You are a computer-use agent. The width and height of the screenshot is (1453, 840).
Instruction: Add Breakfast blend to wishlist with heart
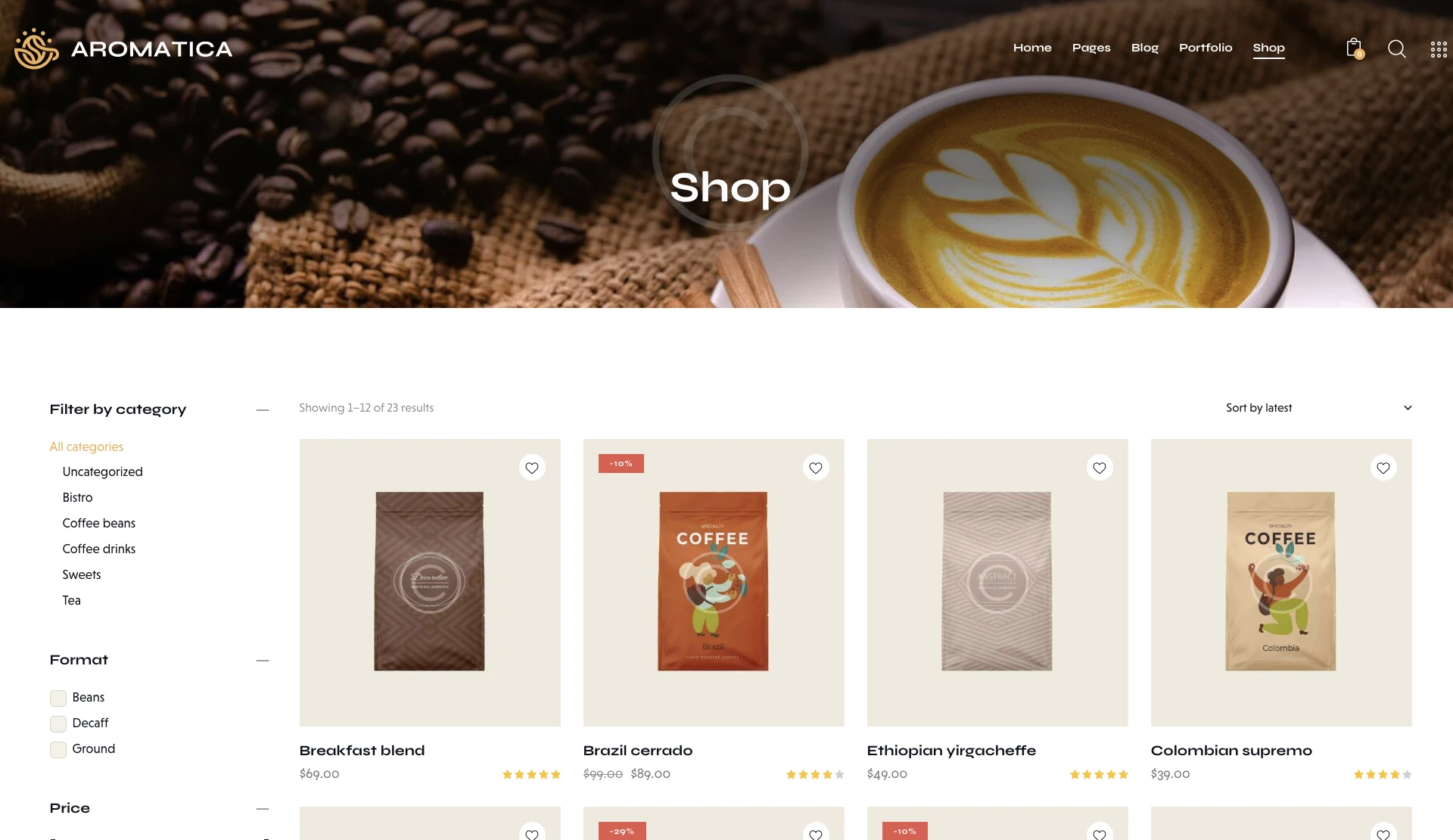coord(532,468)
